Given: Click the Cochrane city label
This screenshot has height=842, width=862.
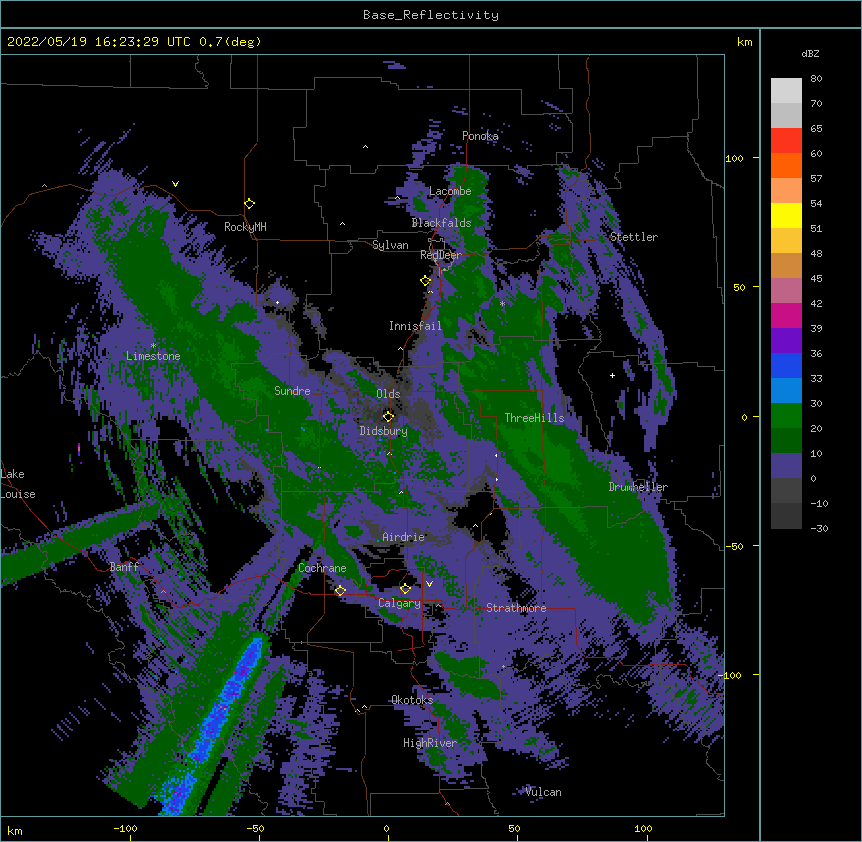Looking at the screenshot, I should [x=322, y=568].
